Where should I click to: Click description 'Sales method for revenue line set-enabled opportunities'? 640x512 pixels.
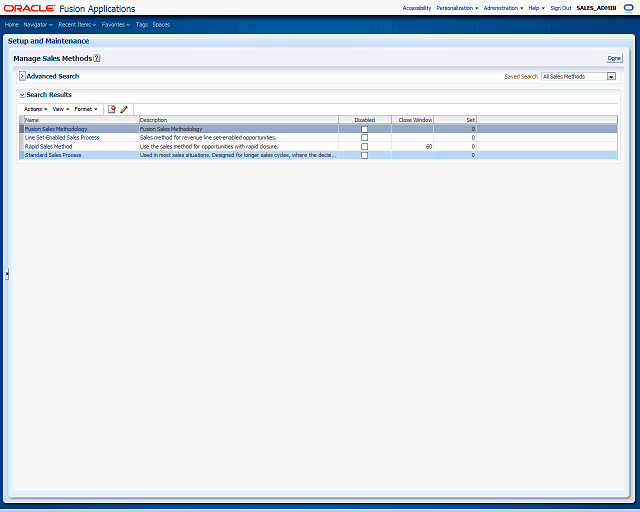(x=208, y=138)
